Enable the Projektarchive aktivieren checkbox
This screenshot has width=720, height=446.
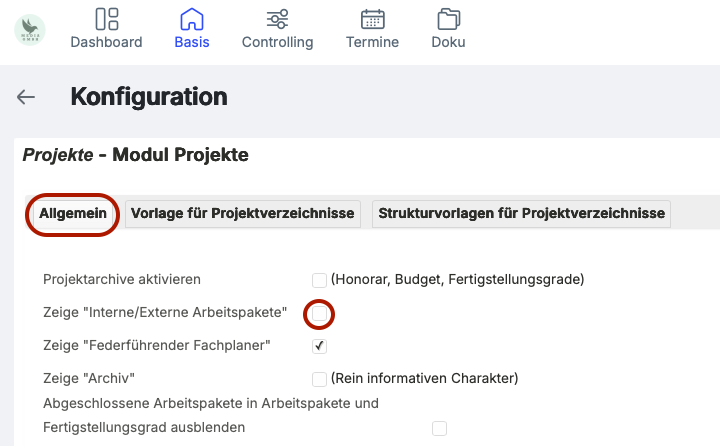coord(319,280)
